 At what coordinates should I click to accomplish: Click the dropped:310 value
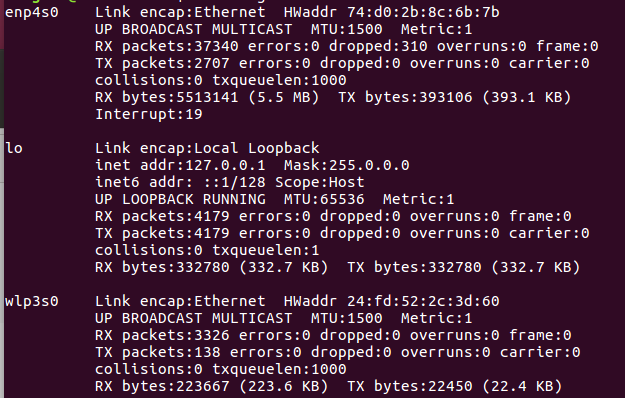click(378, 46)
